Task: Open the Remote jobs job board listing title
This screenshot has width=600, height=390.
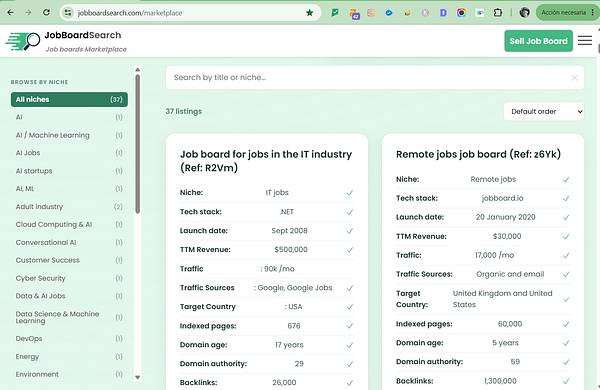Action: [x=478, y=154]
